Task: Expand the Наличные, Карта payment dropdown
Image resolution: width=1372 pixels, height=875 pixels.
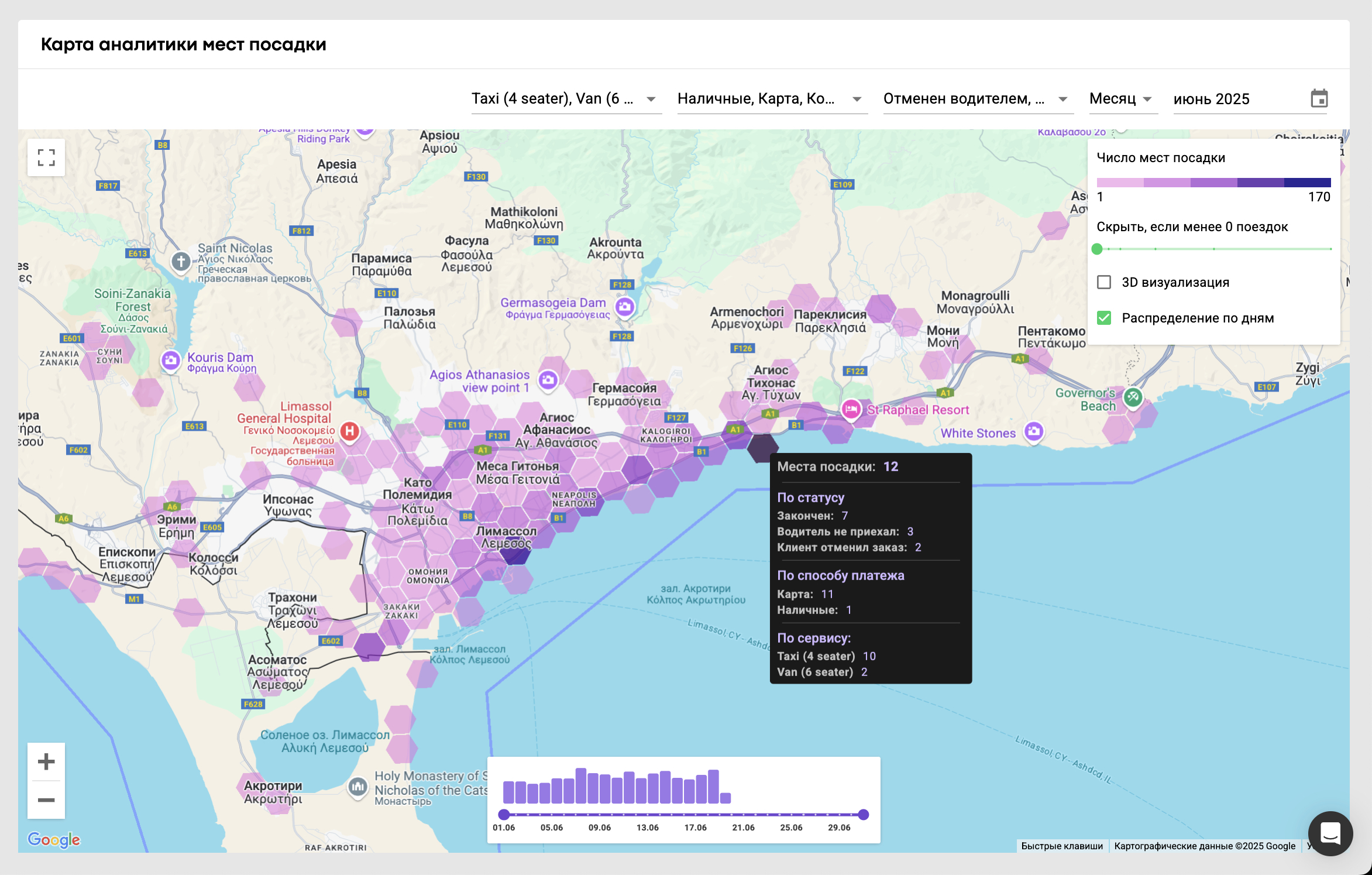Action: tap(771, 99)
